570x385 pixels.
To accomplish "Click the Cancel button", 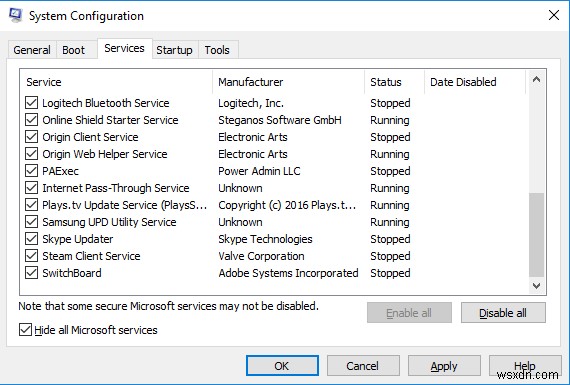I will (x=363, y=366).
